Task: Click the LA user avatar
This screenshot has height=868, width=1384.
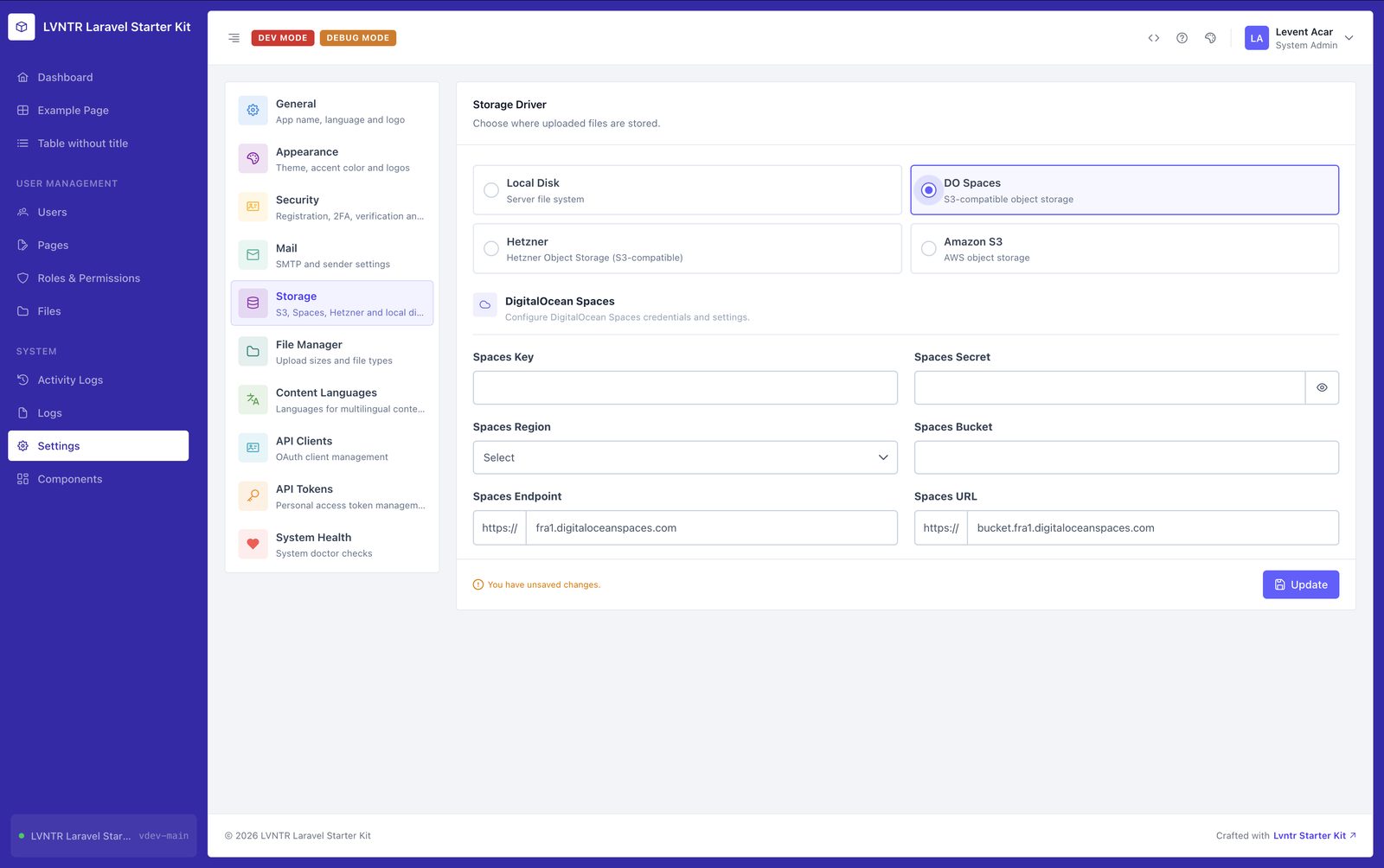Action: (1256, 38)
